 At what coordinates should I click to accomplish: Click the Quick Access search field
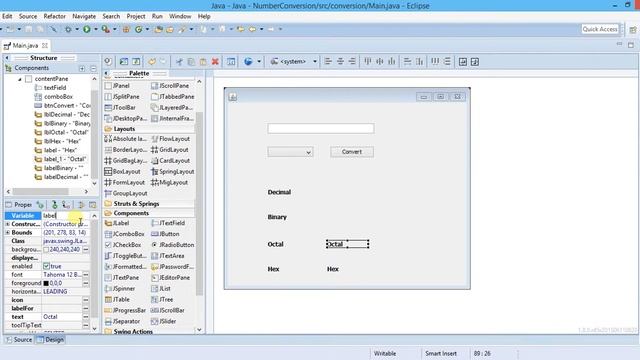click(600, 29)
